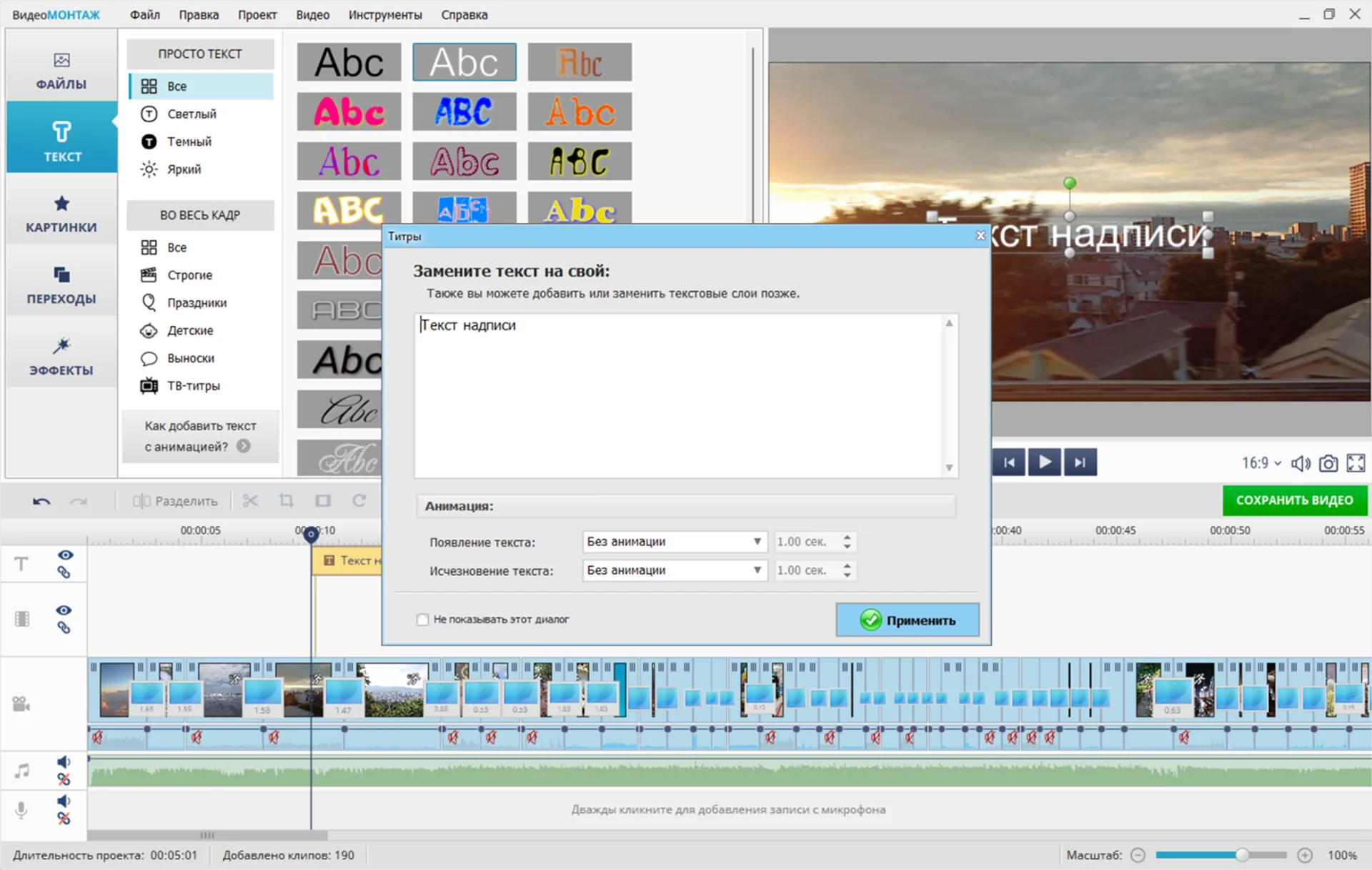The image size is (1372, 870).
Task: Click the Применить button
Action: [x=908, y=620]
